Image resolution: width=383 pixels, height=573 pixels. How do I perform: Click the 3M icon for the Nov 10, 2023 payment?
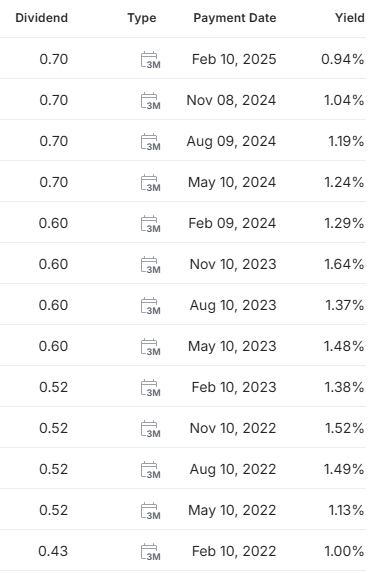coord(151,265)
